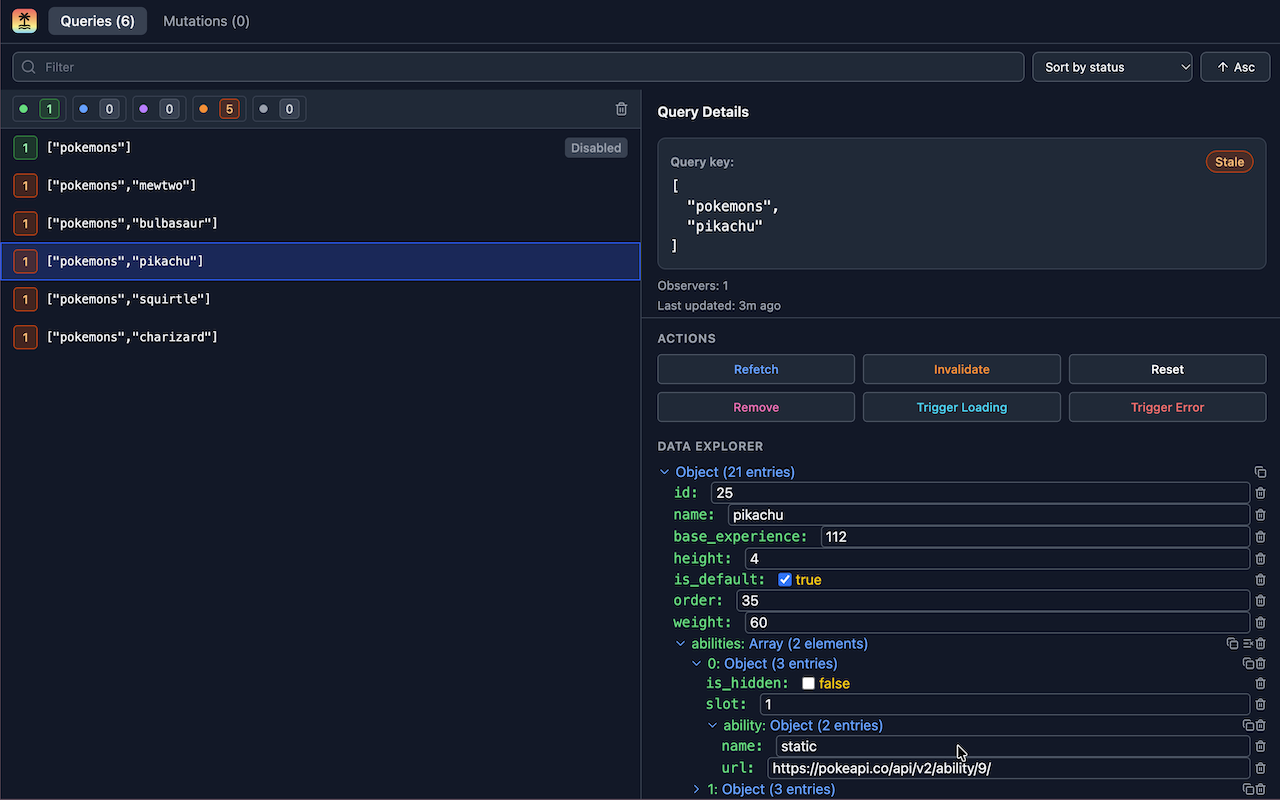Copy the ability: Object (2 entries)
The height and width of the screenshot is (800, 1280).
point(1248,726)
